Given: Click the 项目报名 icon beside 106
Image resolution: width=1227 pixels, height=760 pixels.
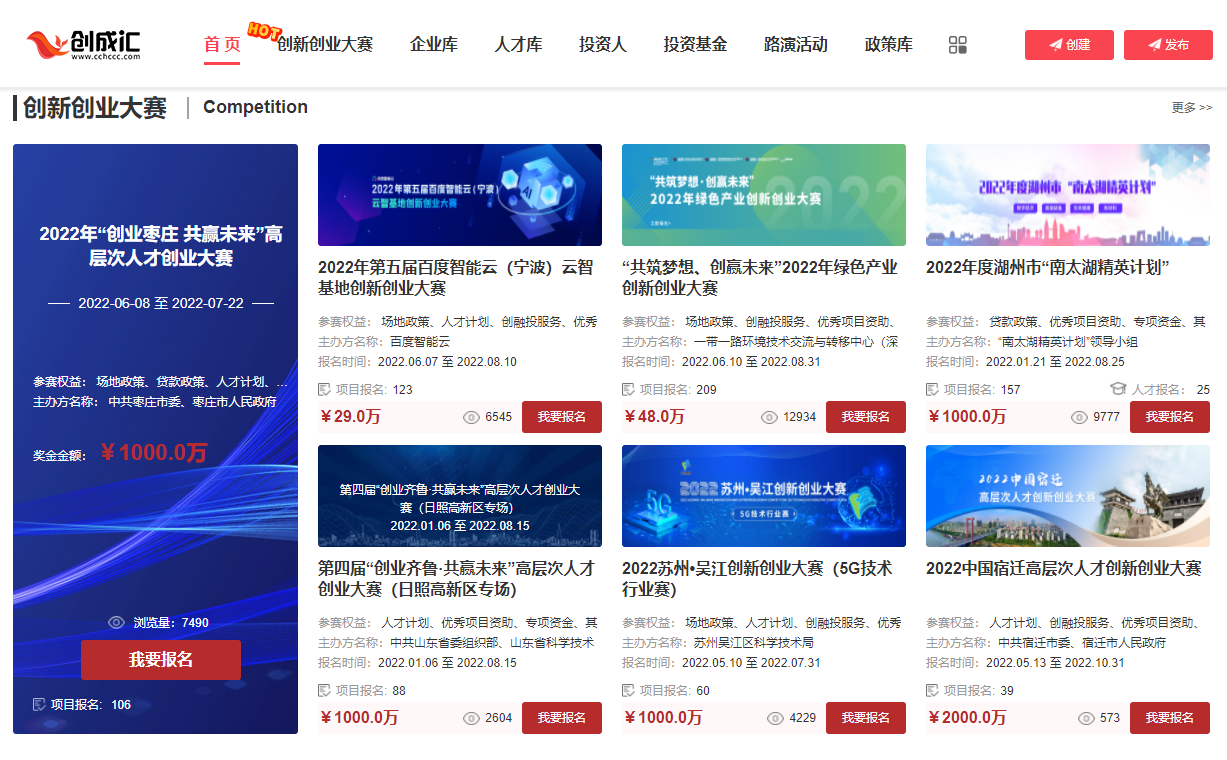Looking at the screenshot, I should click(x=39, y=704).
